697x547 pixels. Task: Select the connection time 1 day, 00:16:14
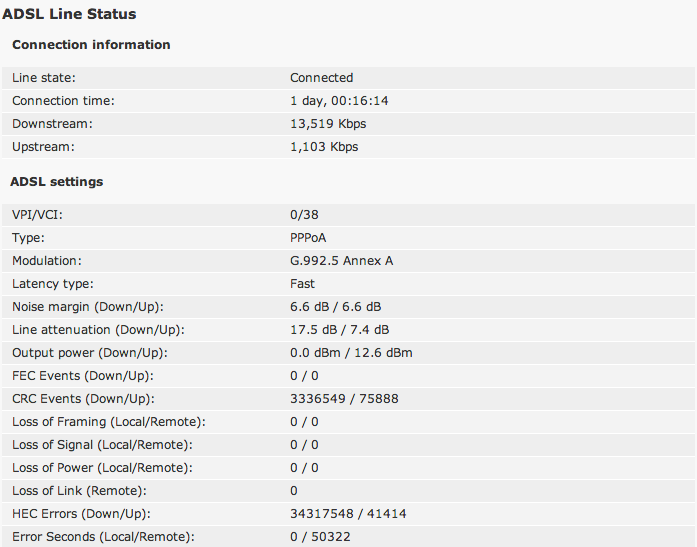[x=339, y=101]
